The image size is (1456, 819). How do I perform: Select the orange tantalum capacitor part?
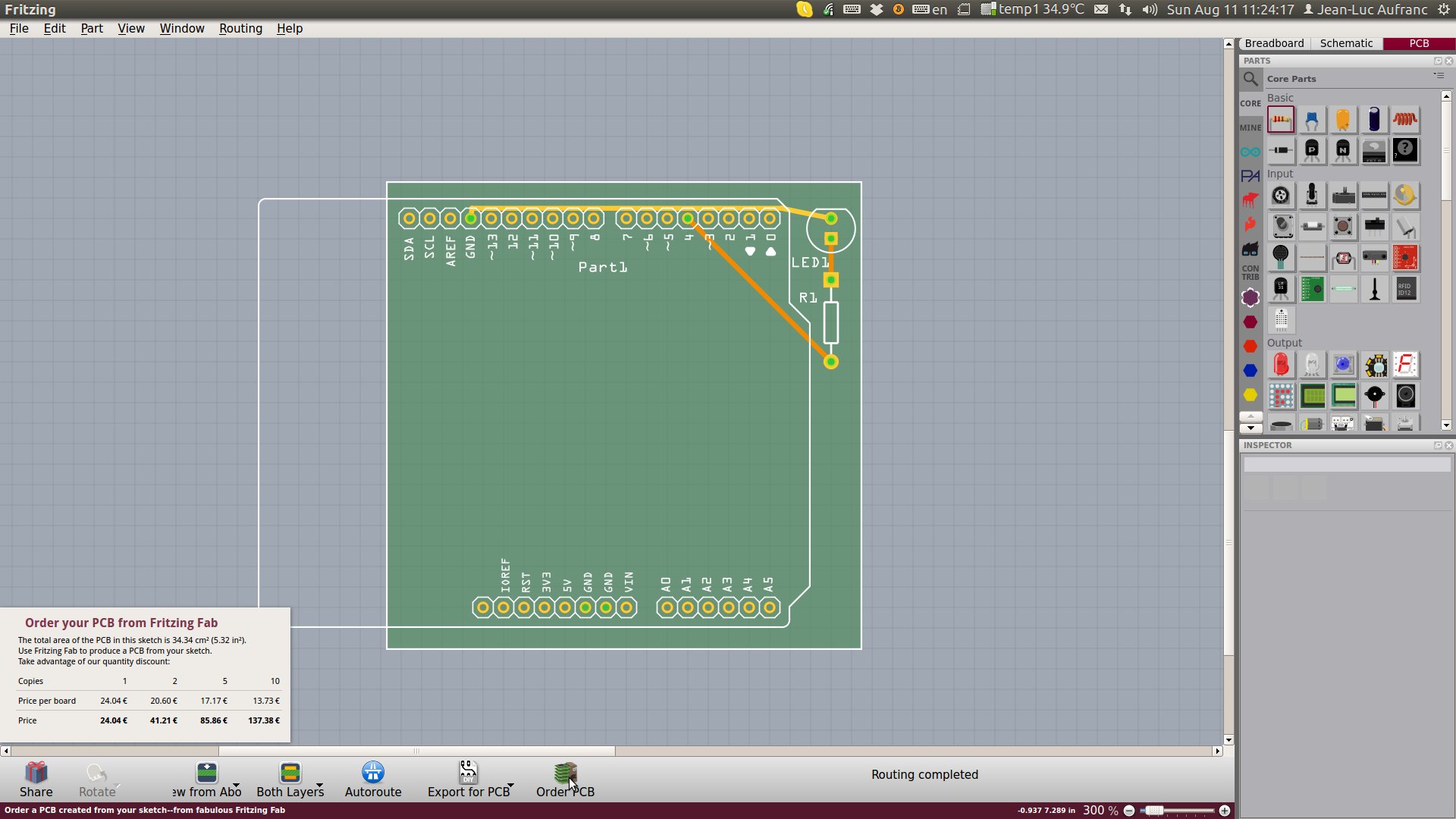1343,120
